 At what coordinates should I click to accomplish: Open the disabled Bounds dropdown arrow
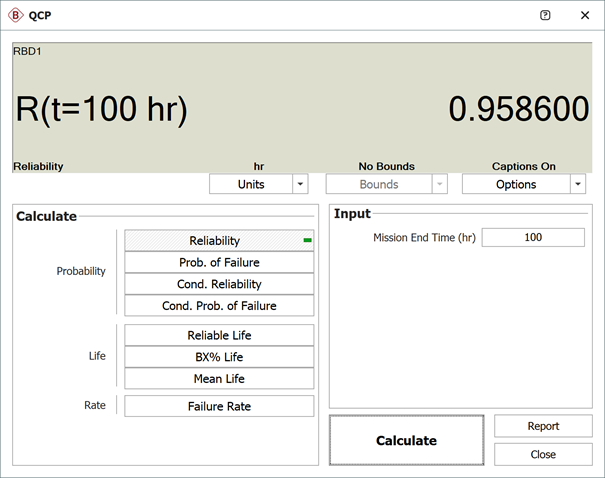click(439, 184)
